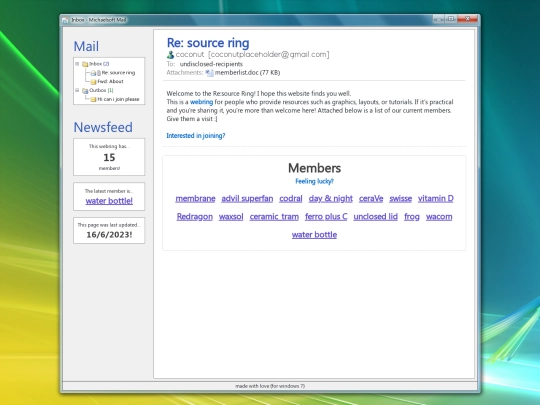Click the Members heading
The height and width of the screenshot is (405, 540).
[314, 168]
